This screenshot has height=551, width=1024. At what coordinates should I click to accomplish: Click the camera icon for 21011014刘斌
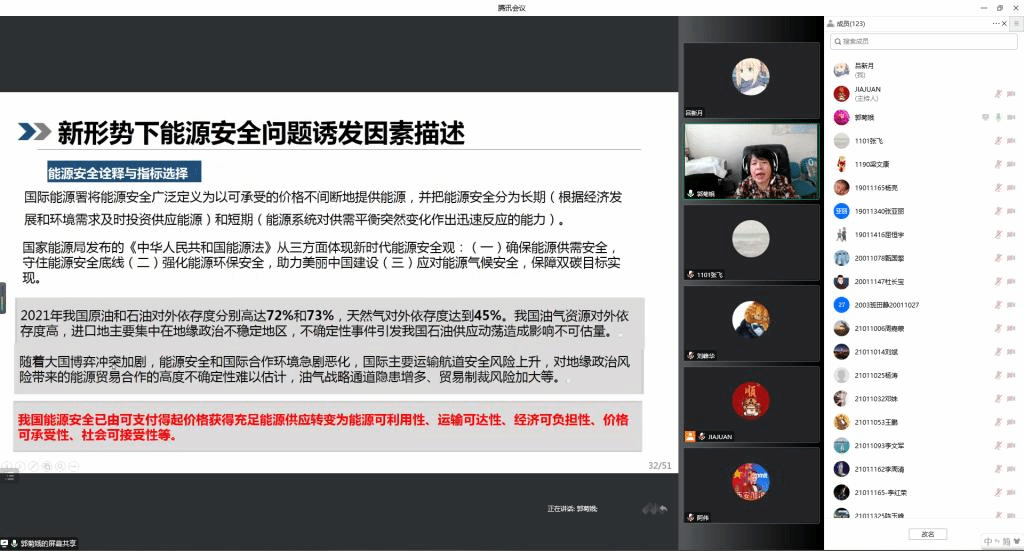[x=1012, y=351]
